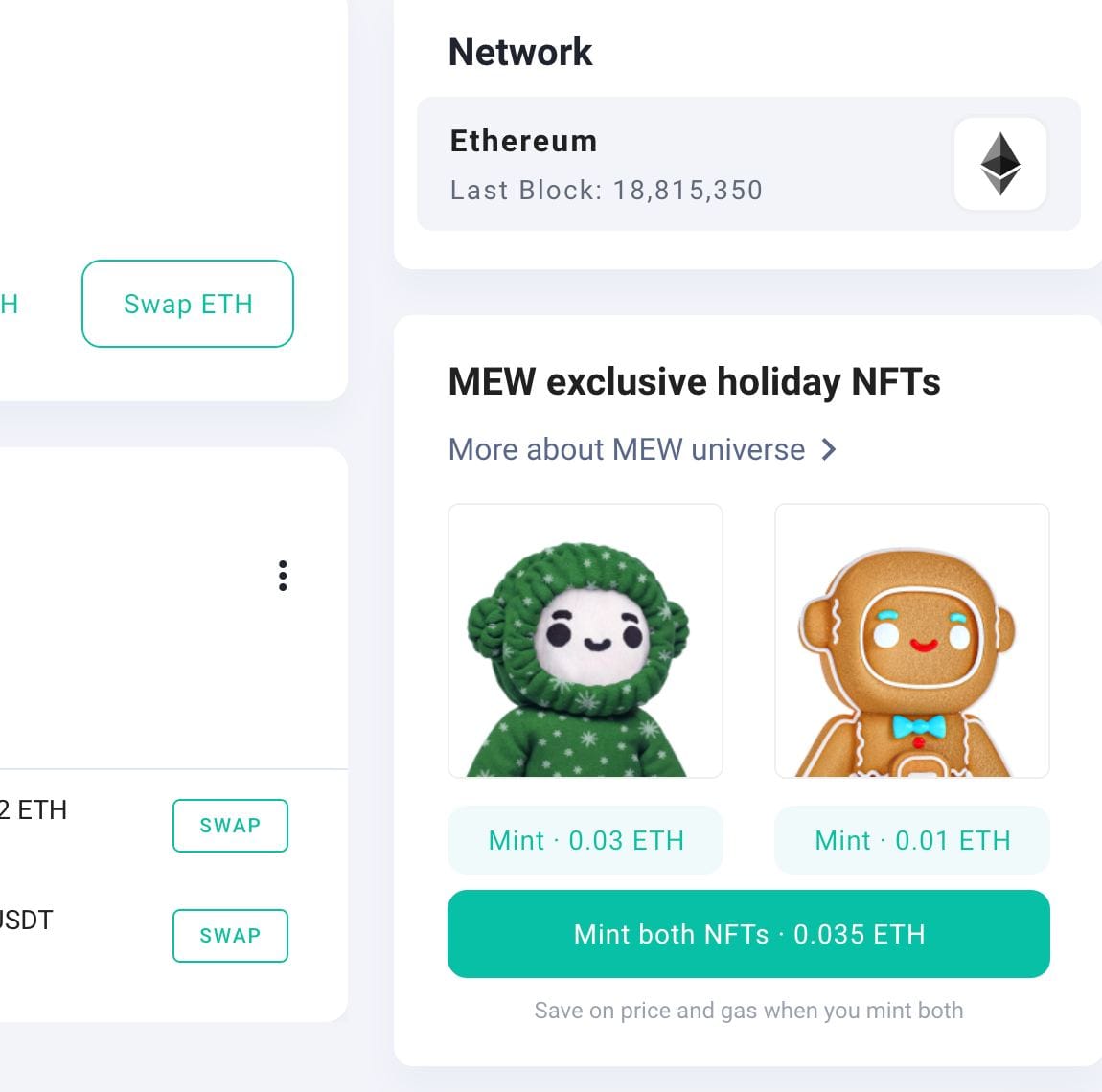Open the Swap ETH button
The image size is (1102, 1092).
(x=188, y=304)
